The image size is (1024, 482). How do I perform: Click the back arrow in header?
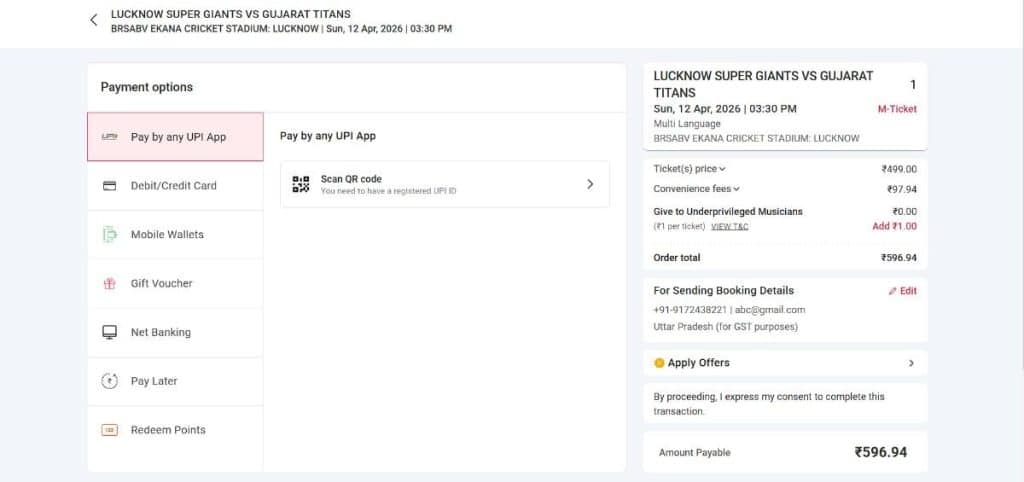tap(94, 20)
